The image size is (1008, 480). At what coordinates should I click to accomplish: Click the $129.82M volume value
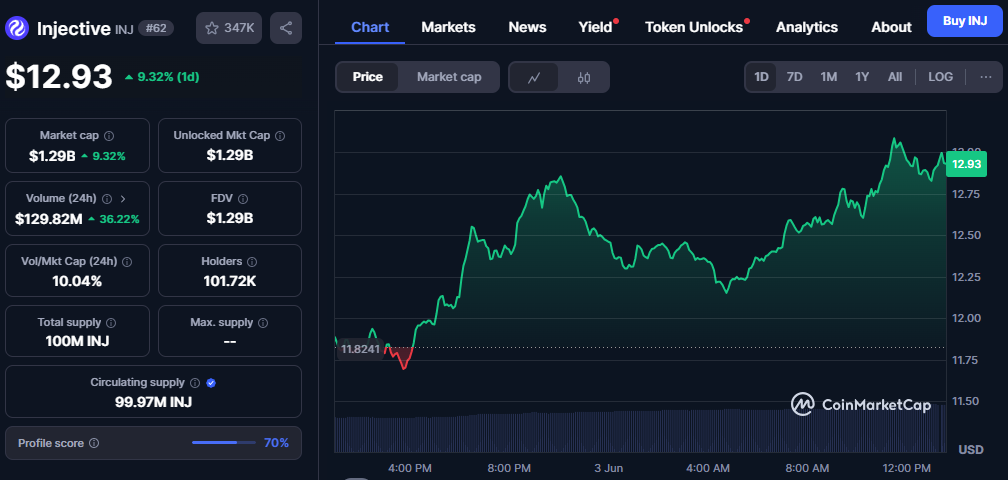pos(49,219)
